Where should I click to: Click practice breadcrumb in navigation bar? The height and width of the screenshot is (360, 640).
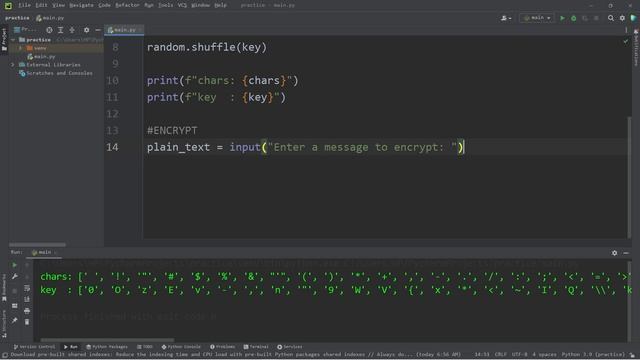tap(17, 18)
